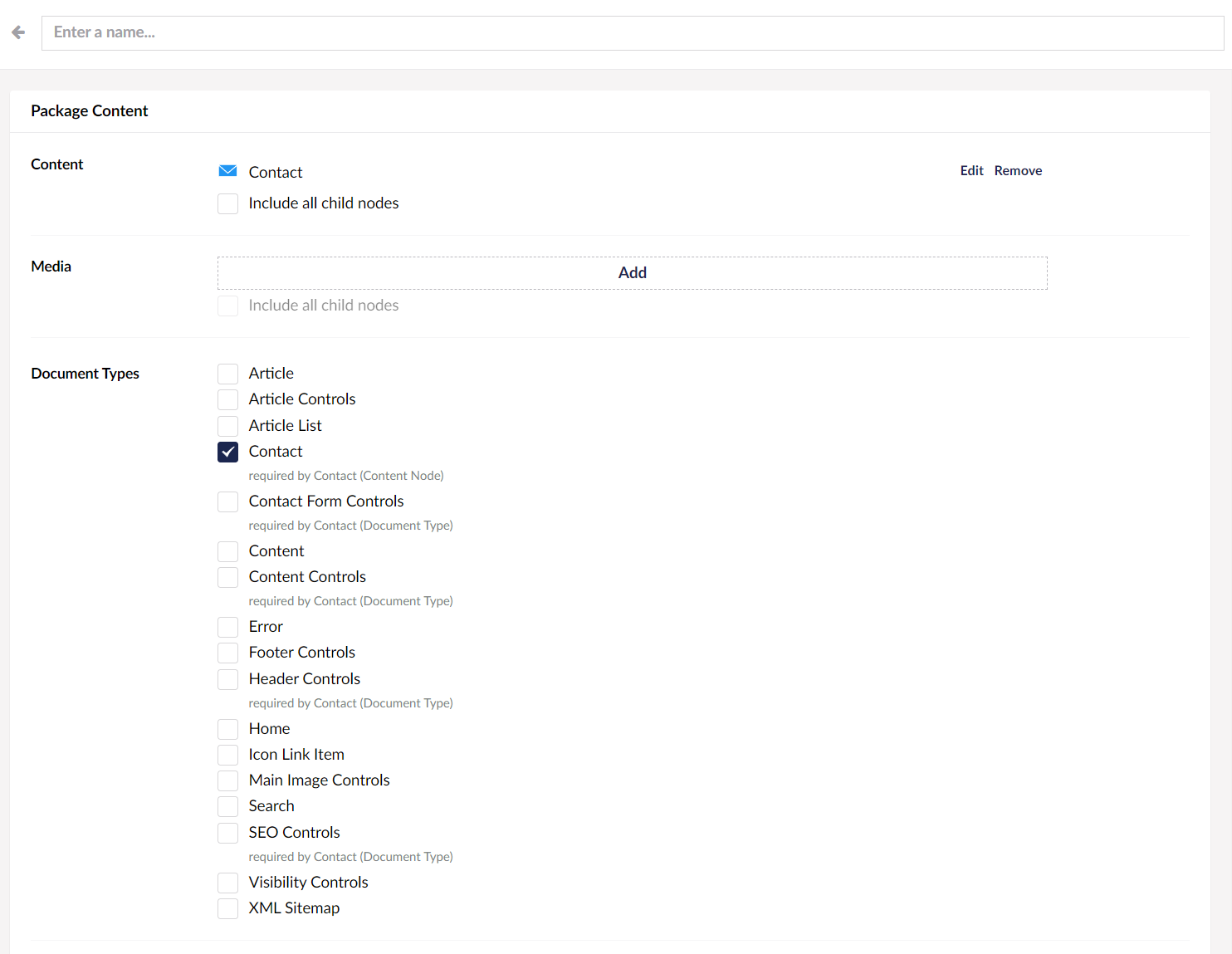Toggle Include all child nodes under Media
The width and height of the screenshot is (1232, 954).
pos(227,306)
